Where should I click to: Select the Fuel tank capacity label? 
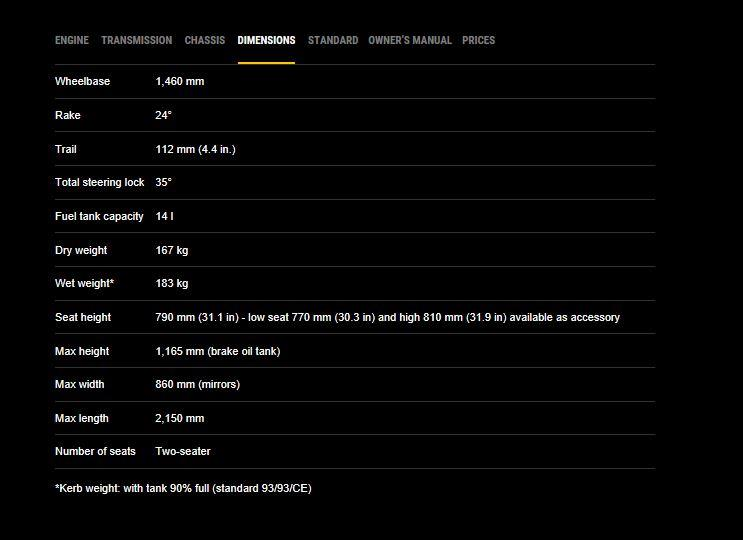pos(99,216)
